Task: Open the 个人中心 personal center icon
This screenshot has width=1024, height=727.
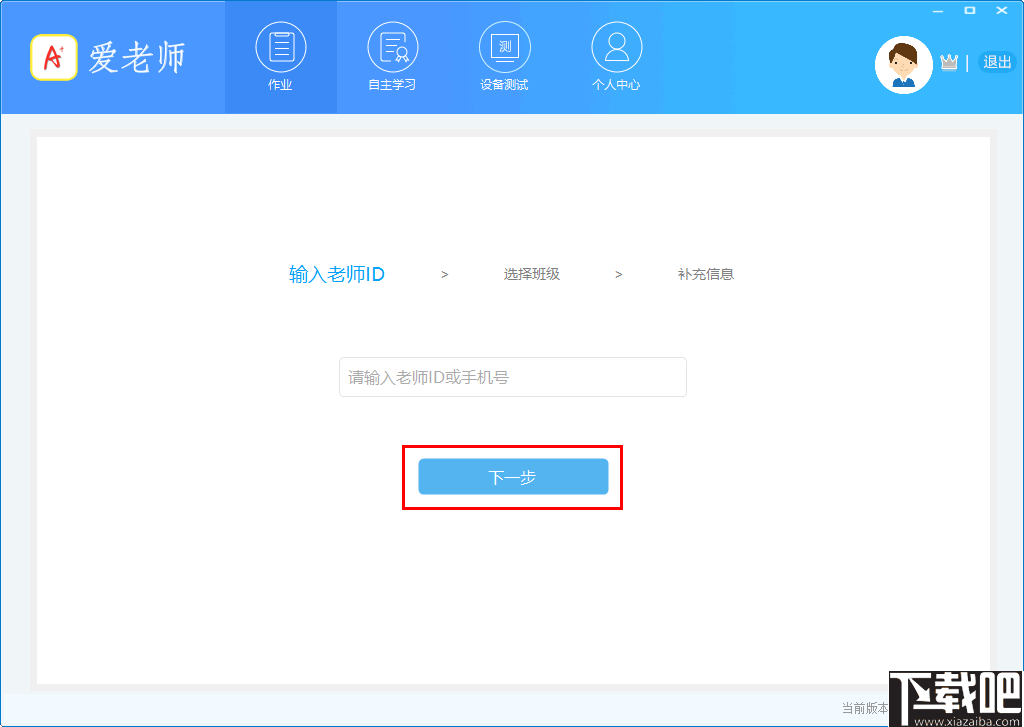Action: click(616, 46)
